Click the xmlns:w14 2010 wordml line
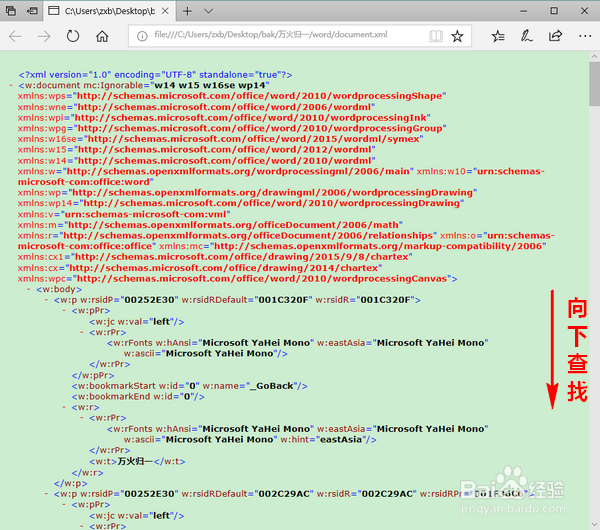The image size is (600, 530). point(196,160)
